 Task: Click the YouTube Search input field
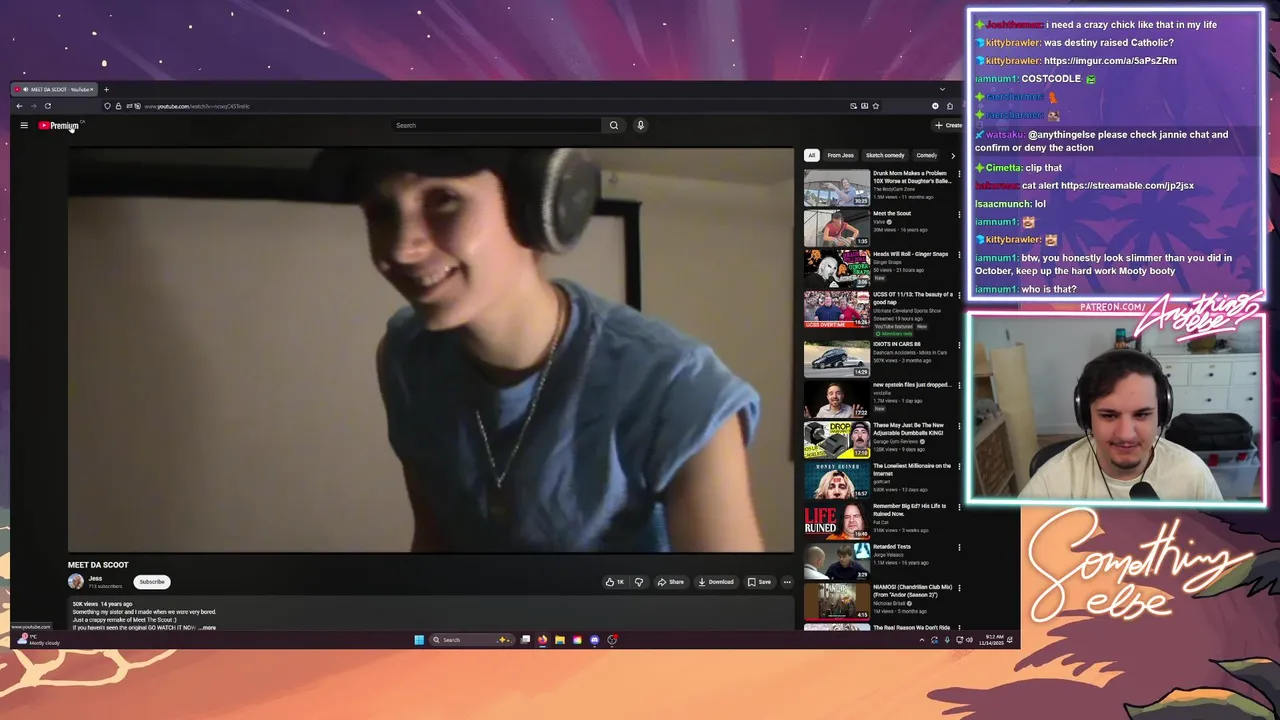tap(497, 125)
